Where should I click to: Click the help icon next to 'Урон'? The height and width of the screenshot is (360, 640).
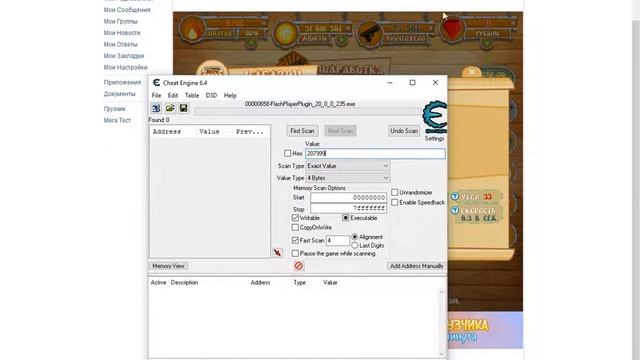[455, 197]
